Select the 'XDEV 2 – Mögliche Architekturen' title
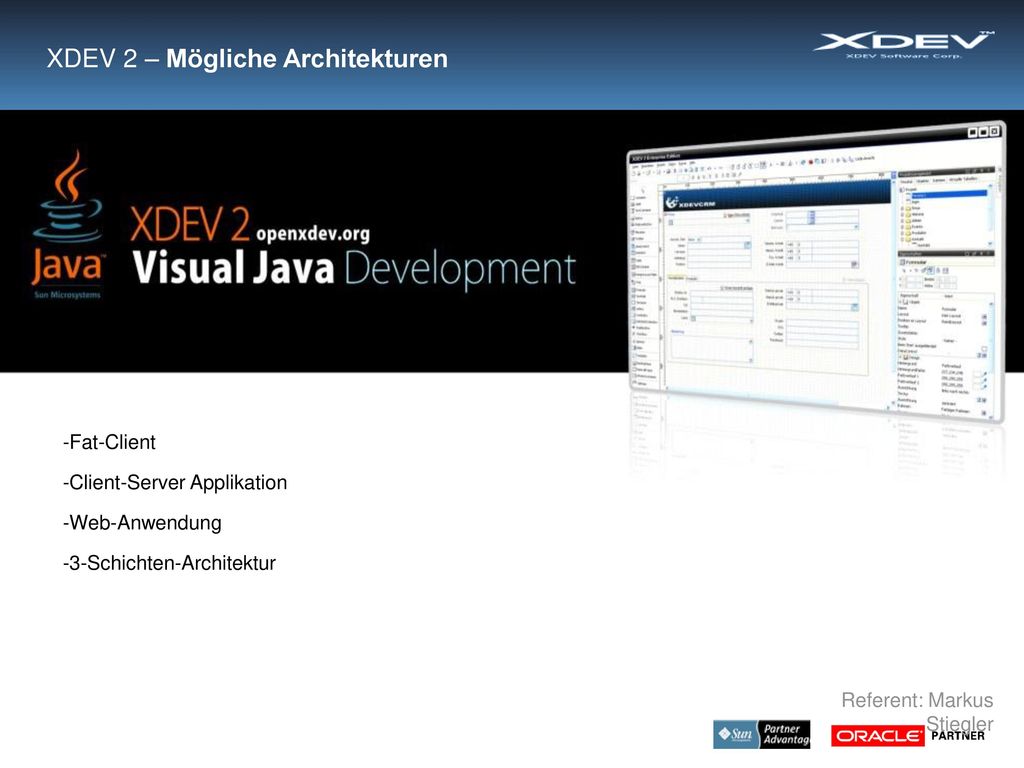Image resolution: width=1024 pixels, height=768 pixels. 247,59
